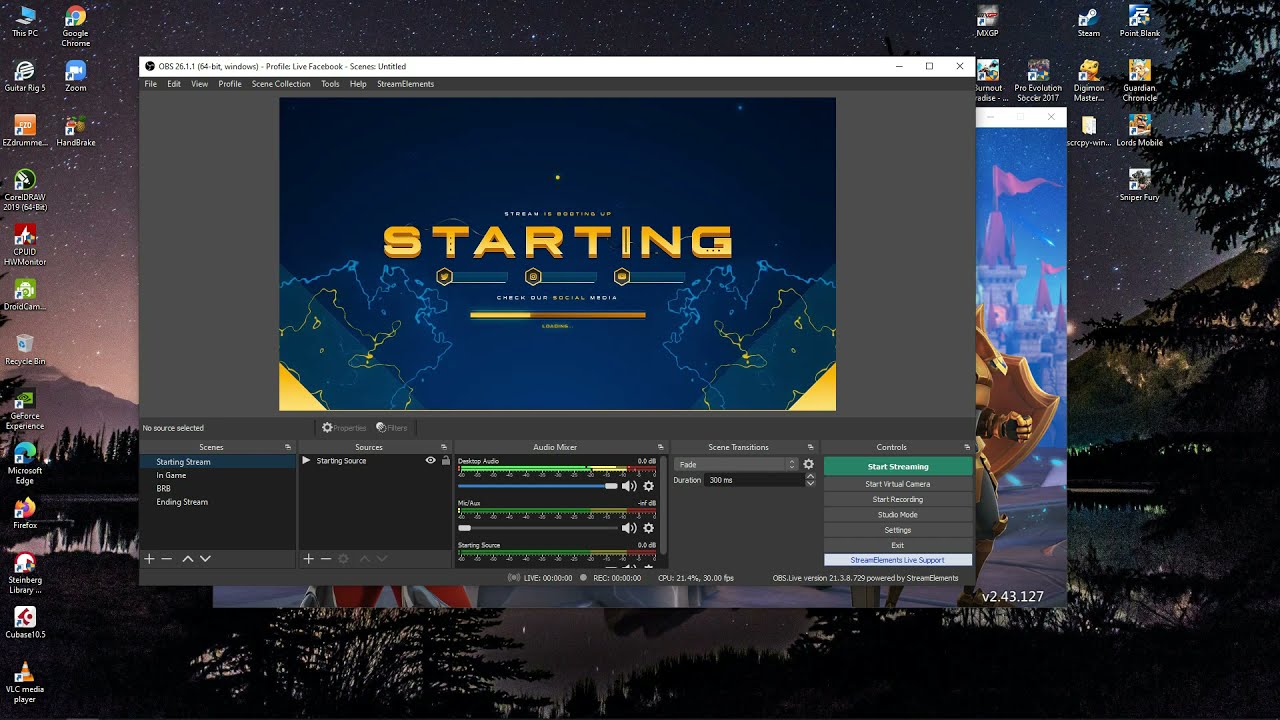Open the View menu
Screen dimensions: 1280x720
pyautogui.click(x=200, y=84)
